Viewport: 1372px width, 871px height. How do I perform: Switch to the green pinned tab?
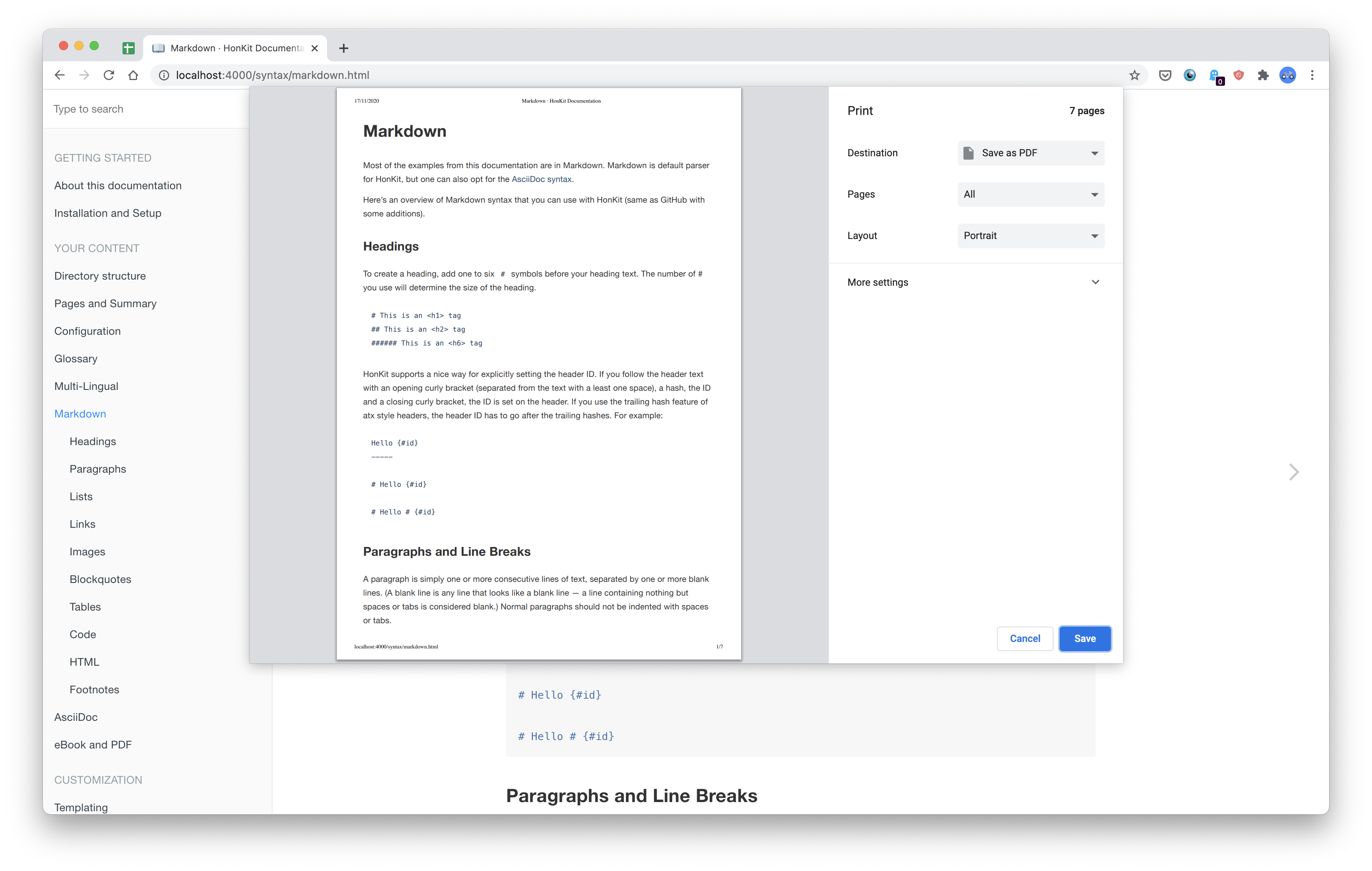point(129,48)
